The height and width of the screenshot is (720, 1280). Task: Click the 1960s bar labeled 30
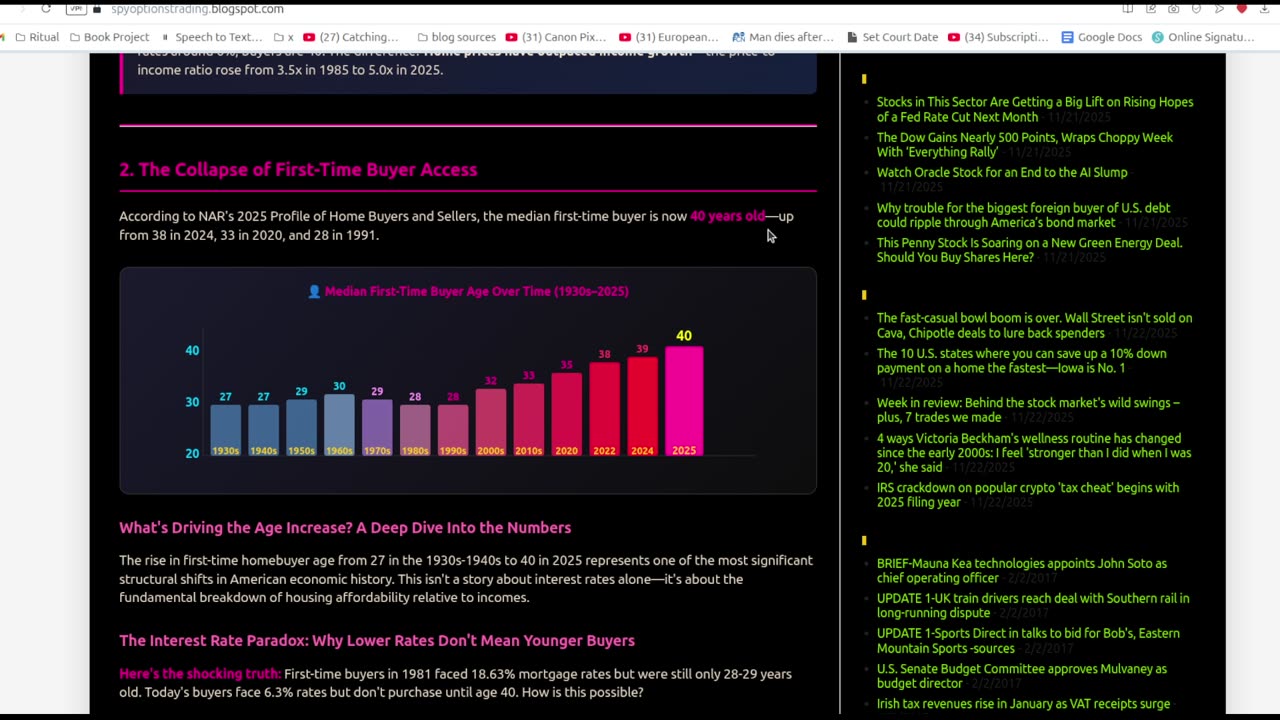(x=339, y=425)
